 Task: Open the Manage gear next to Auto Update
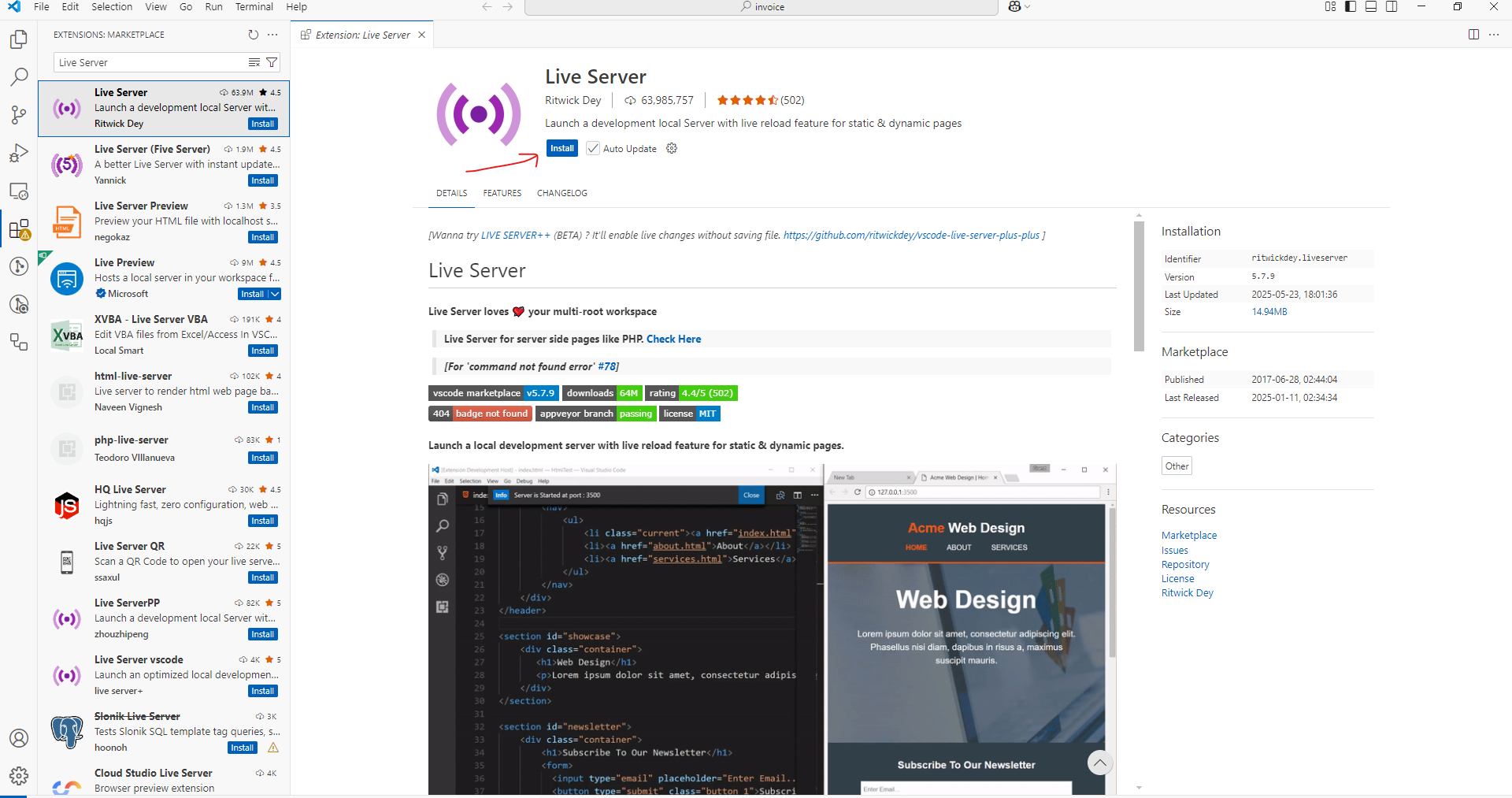(x=672, y=148)
